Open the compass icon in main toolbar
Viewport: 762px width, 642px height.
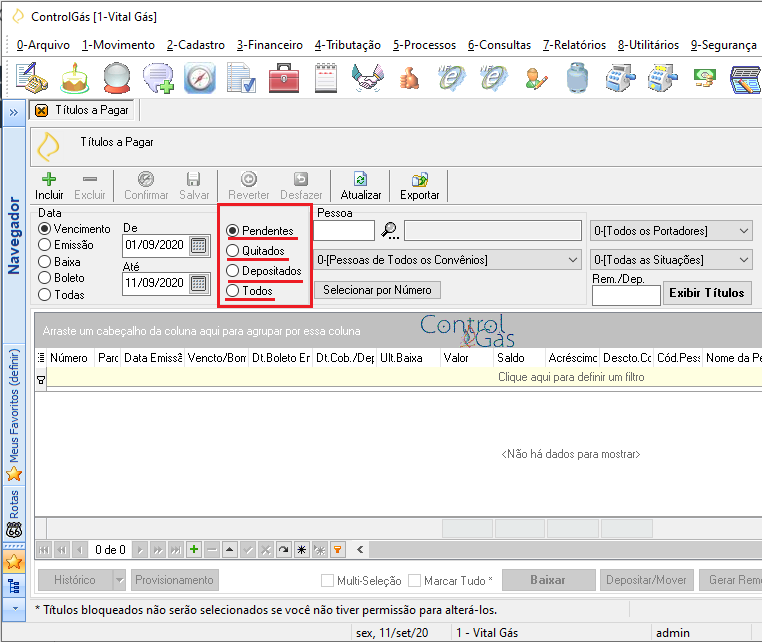click(x=200, y=78)
